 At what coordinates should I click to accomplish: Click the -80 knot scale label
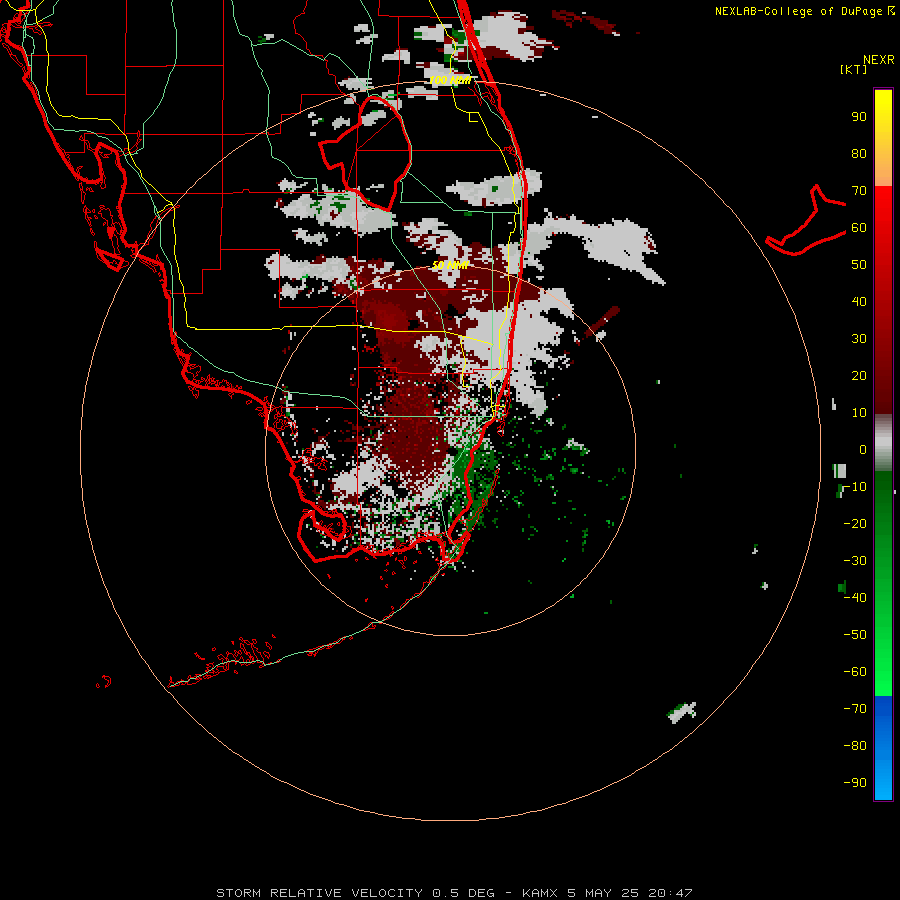tap(855, 746)
